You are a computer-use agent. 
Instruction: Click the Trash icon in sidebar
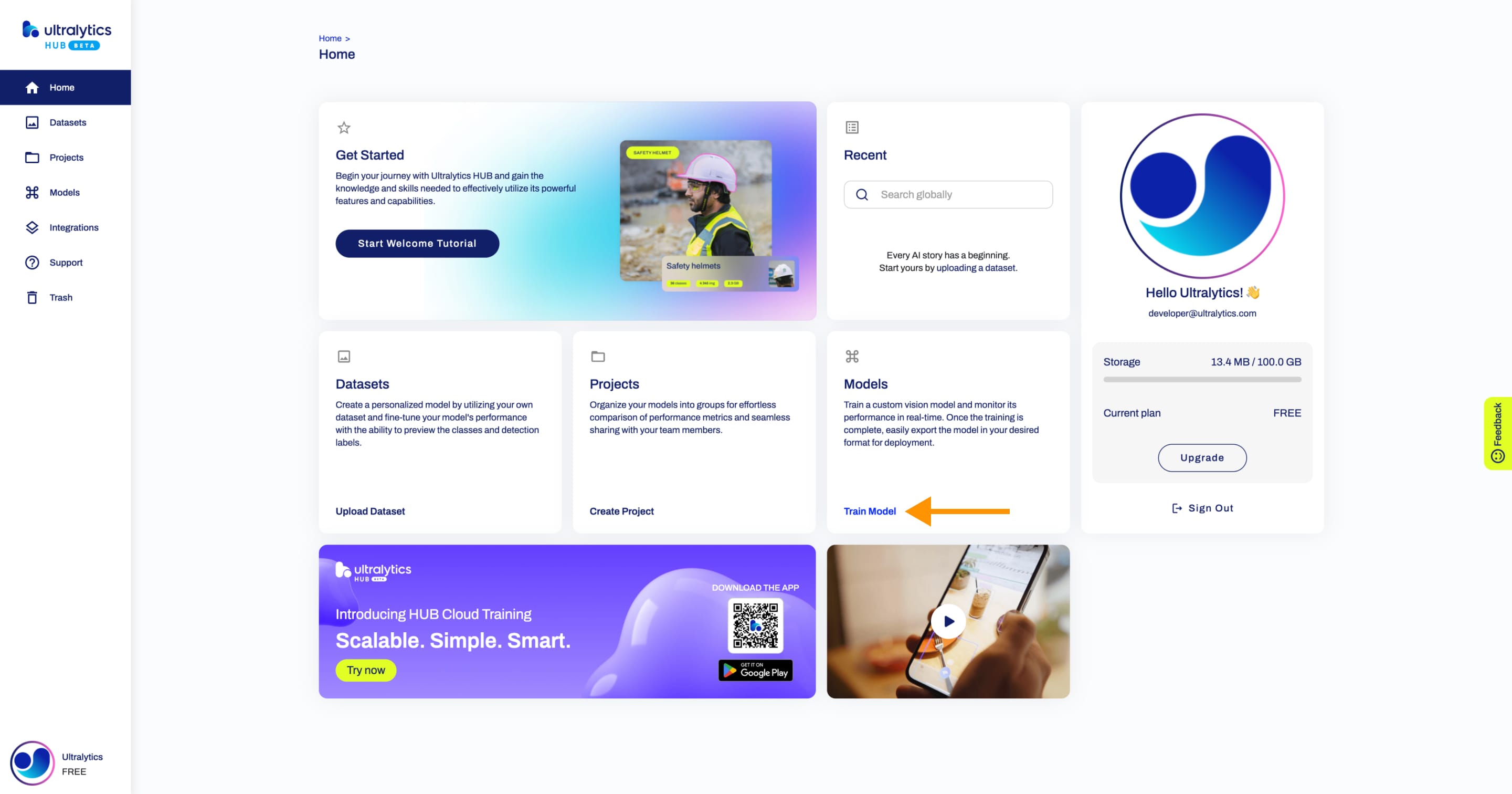(x=31, y=297)
